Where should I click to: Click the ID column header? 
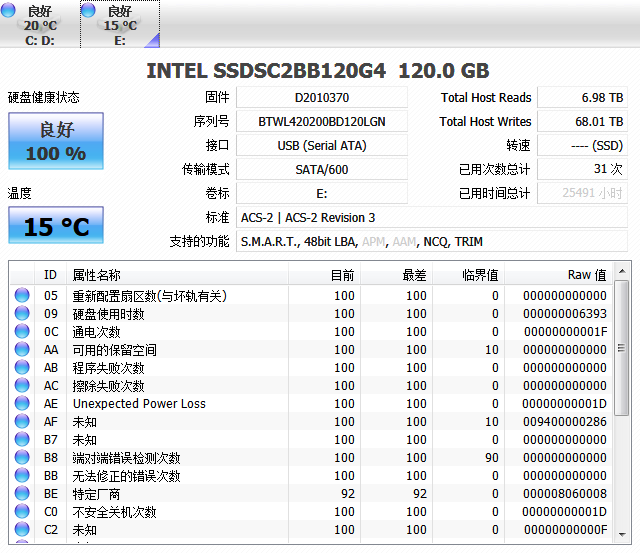pos(50,275)
